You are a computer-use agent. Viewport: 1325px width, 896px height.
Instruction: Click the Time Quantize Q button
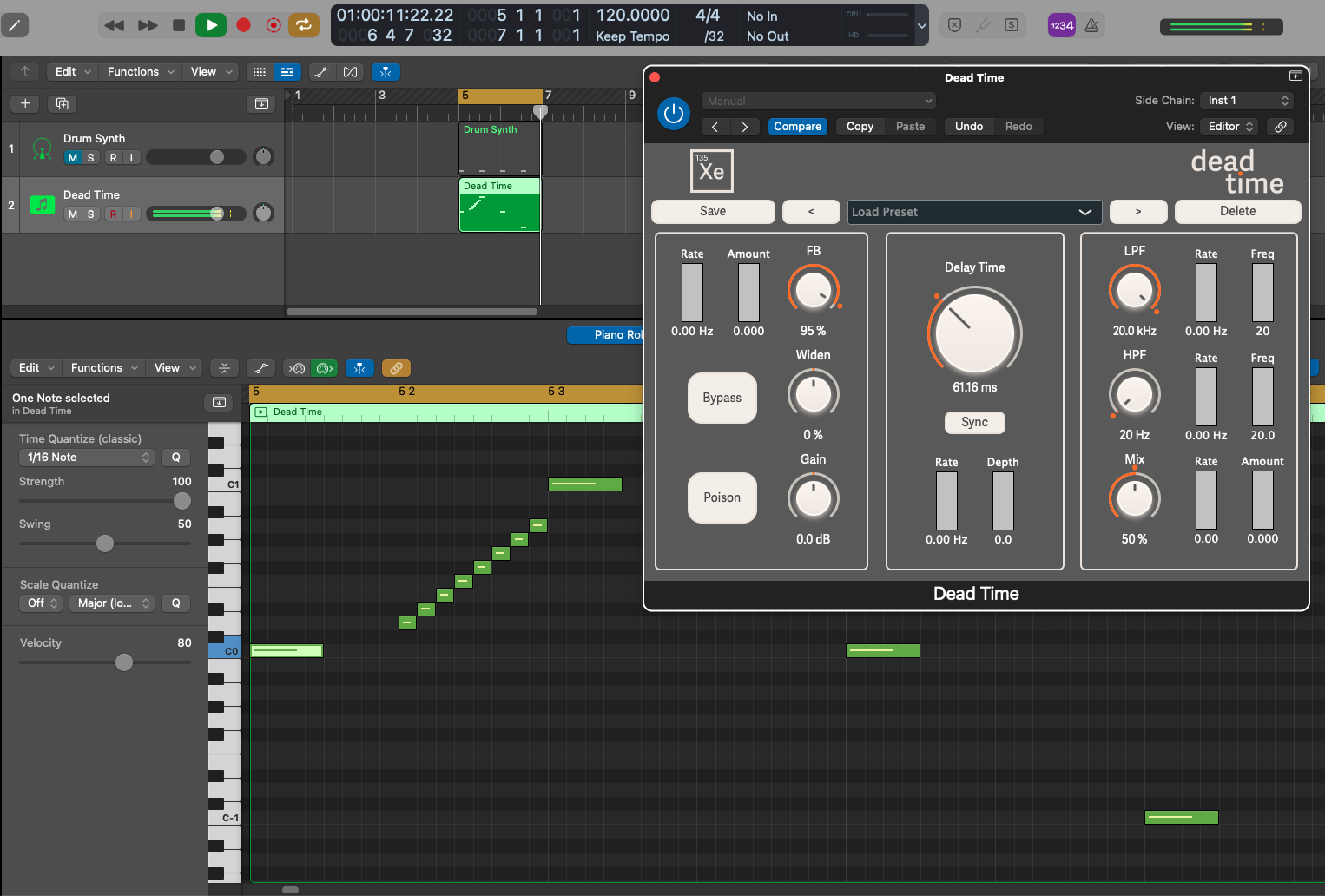175,458
